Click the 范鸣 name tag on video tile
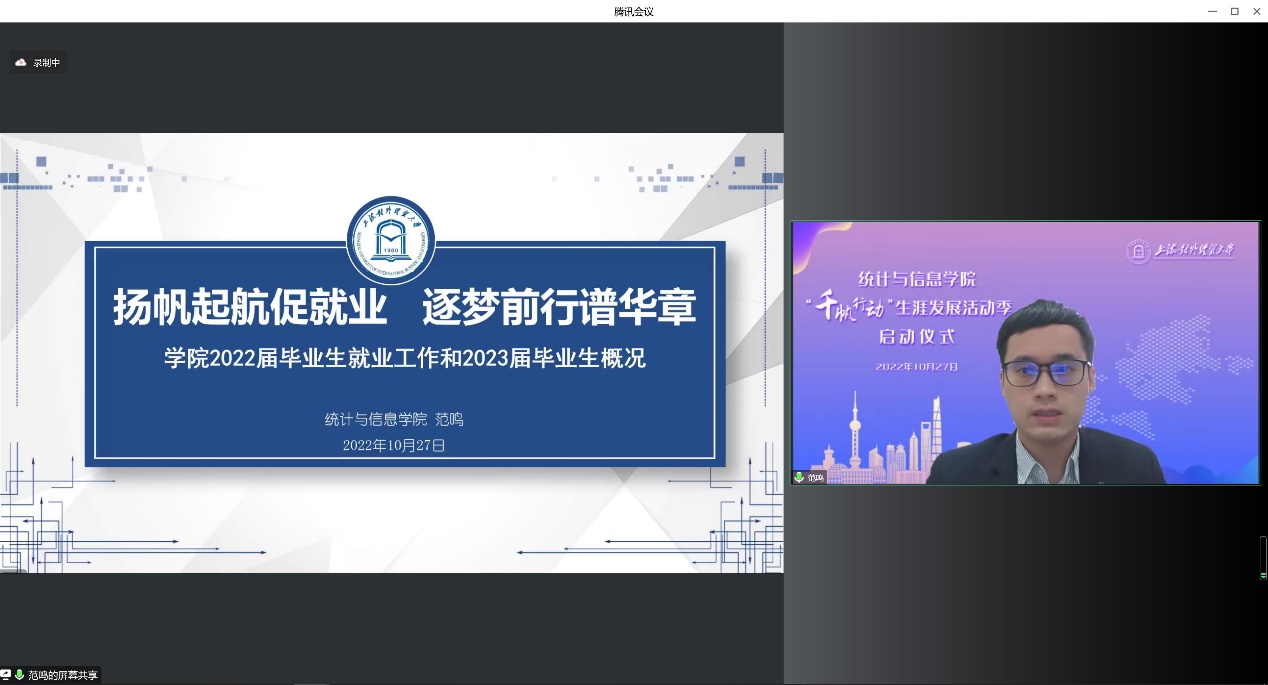 coord(816,477)
